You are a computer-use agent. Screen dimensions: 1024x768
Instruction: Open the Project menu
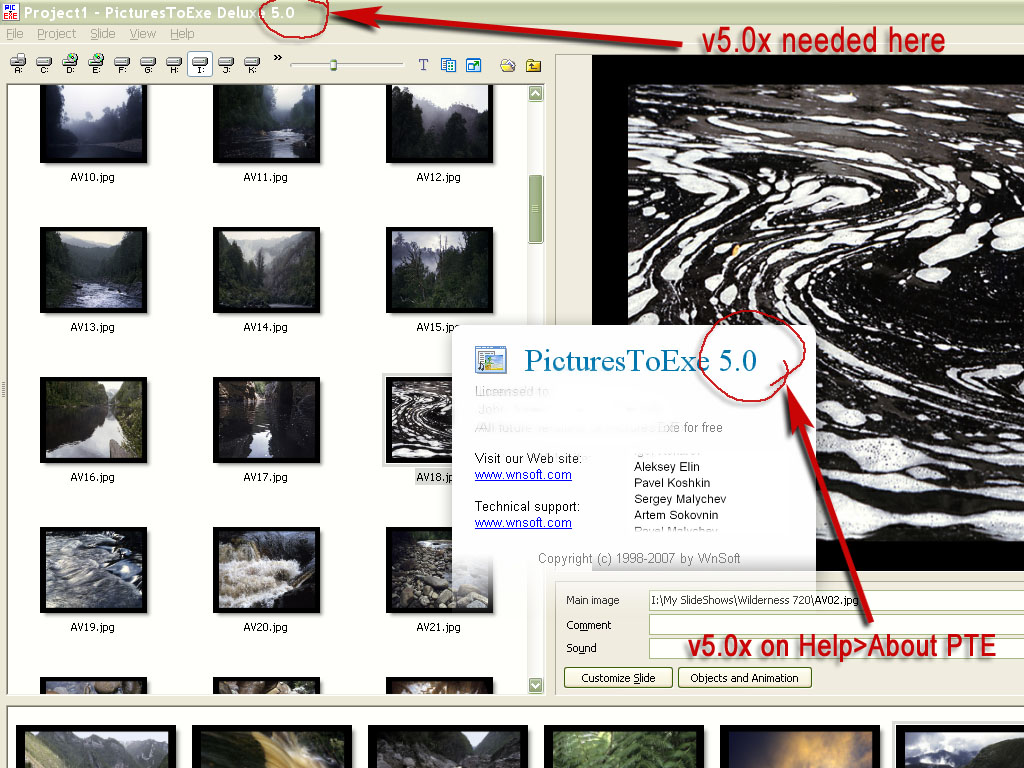click(56, 33)
